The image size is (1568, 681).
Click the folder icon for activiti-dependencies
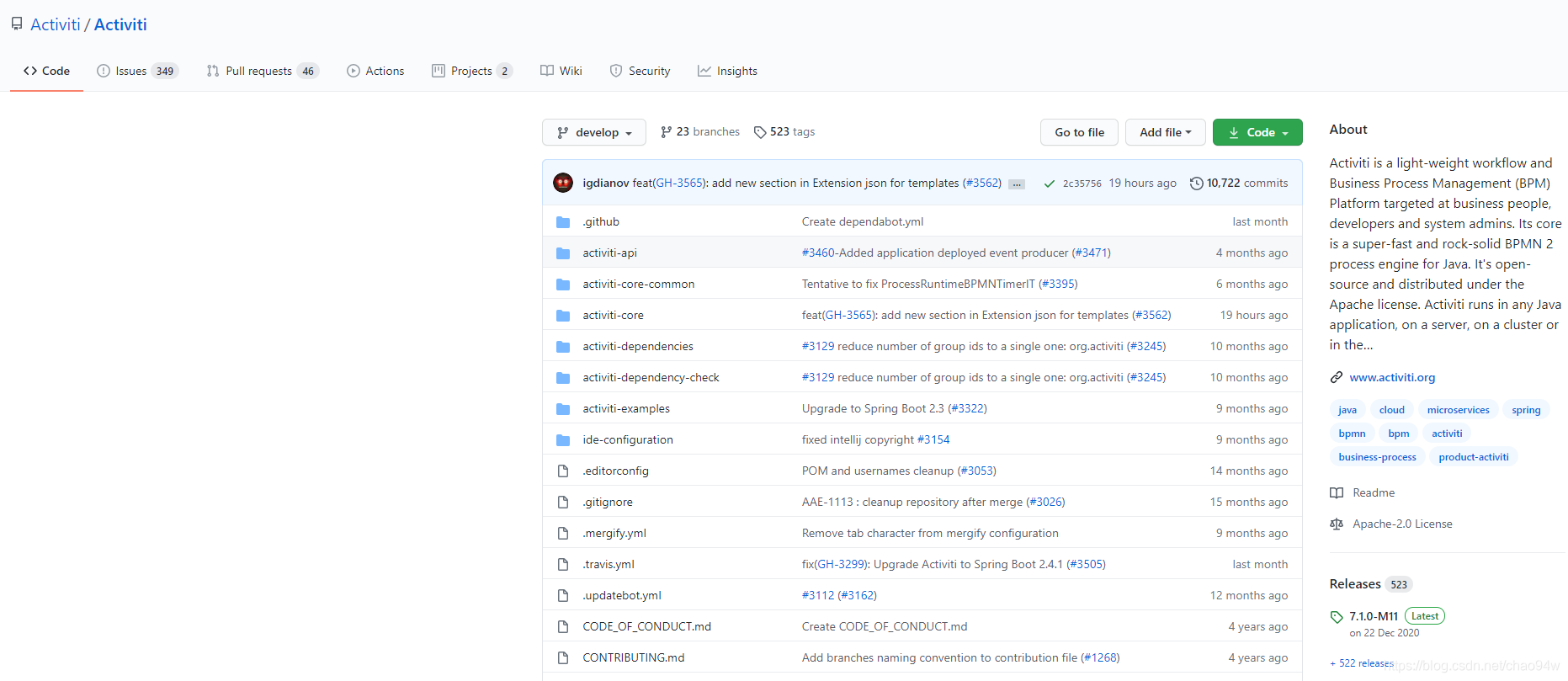point(563,347)
